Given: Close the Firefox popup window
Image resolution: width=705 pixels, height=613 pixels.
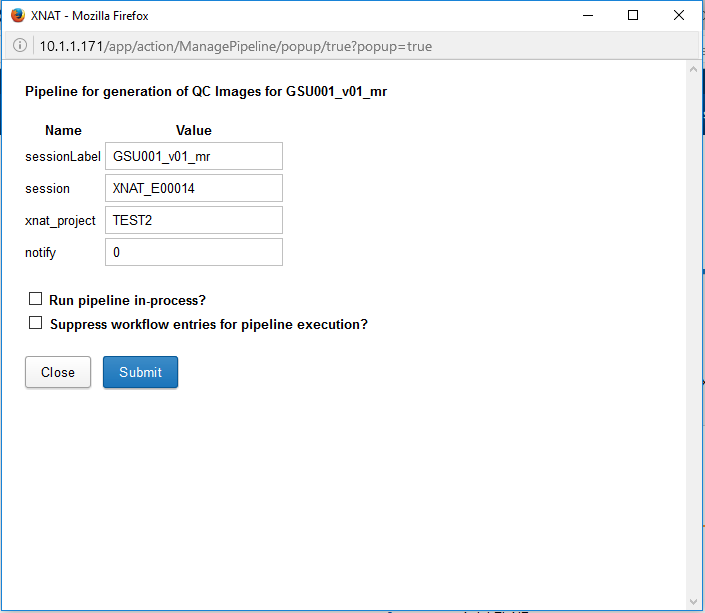Looking at the screenshot, I should pos(679,16).
